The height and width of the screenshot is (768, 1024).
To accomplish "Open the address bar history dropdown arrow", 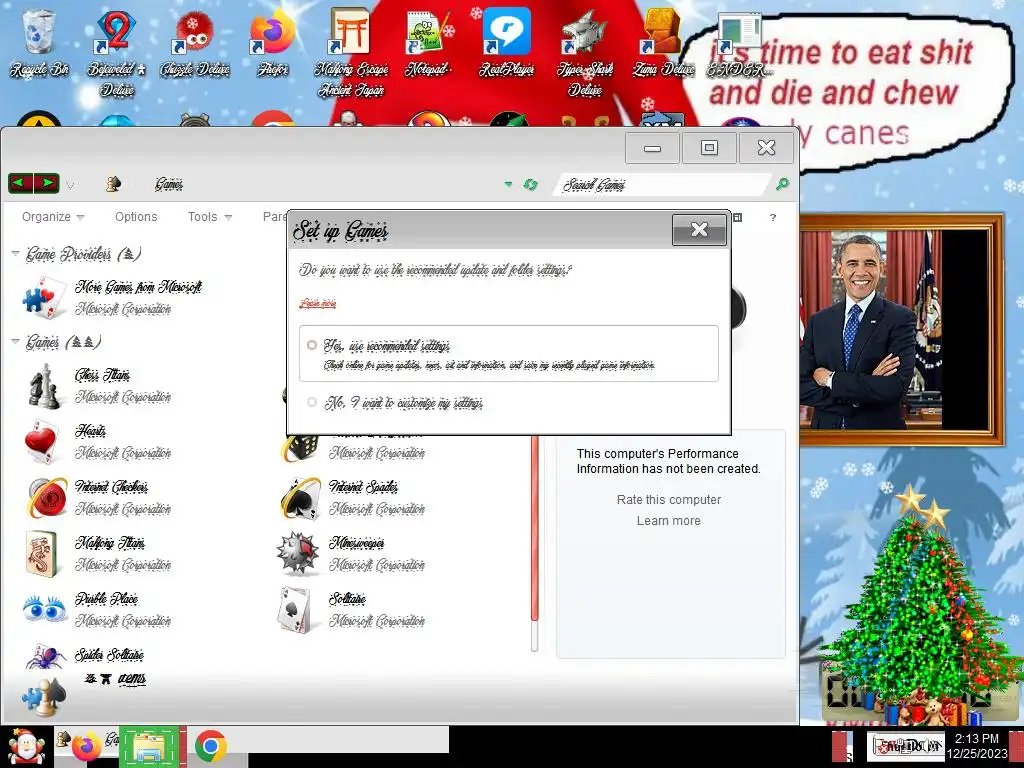I will tap(508, 185).
